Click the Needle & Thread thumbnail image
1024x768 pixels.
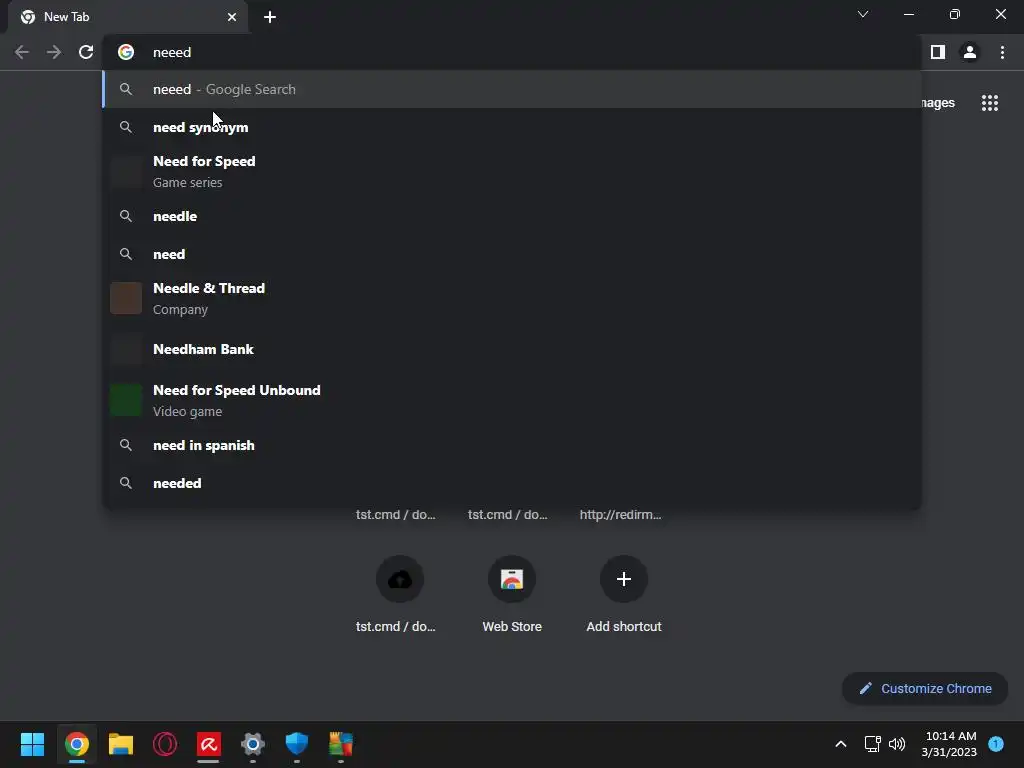pos(126,298)
